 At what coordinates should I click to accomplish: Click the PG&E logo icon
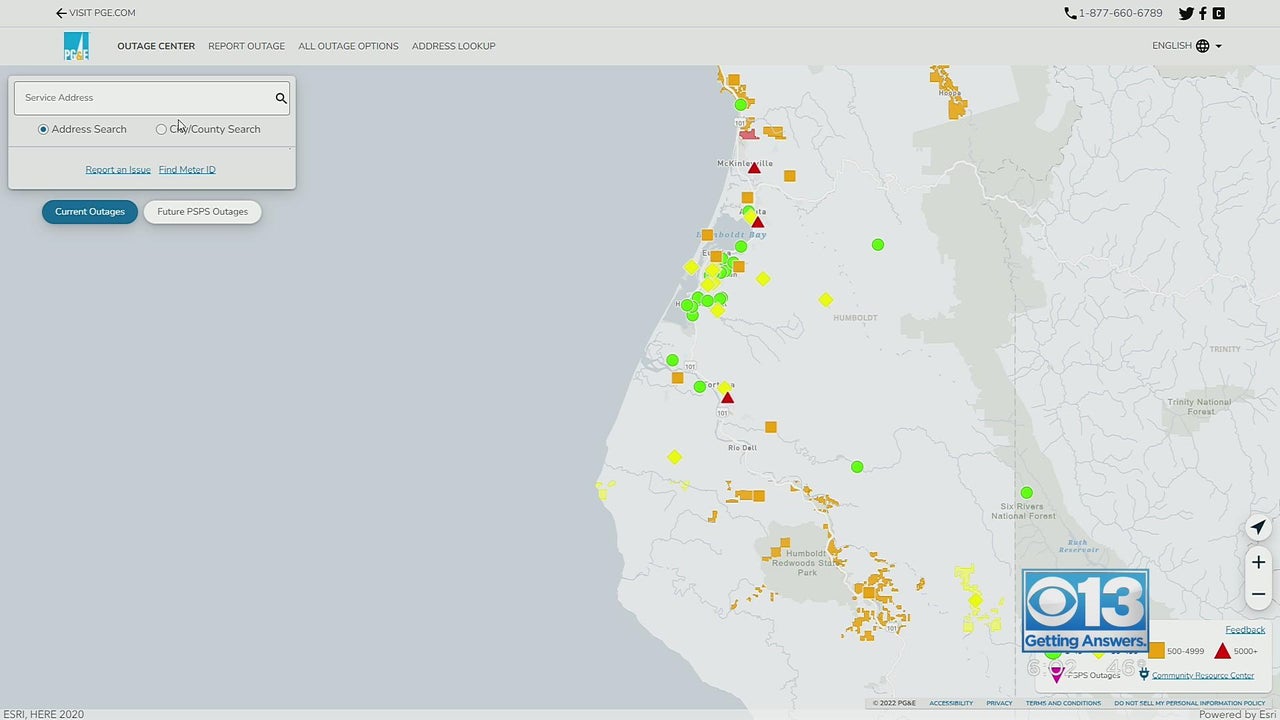[x=76, y=46]
